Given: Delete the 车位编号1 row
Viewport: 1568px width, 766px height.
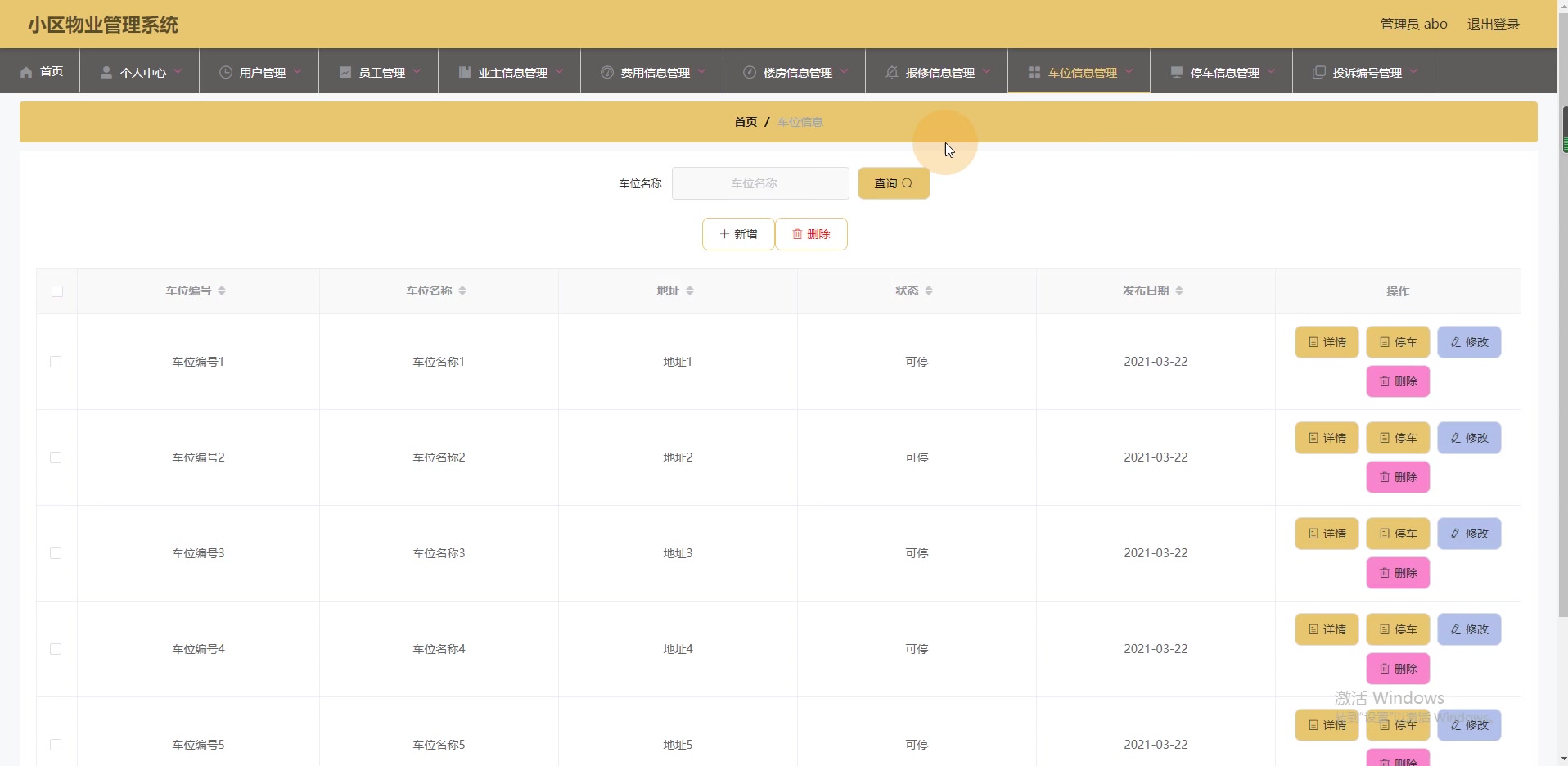Looking at the screenshot, I should (1398, 381).
